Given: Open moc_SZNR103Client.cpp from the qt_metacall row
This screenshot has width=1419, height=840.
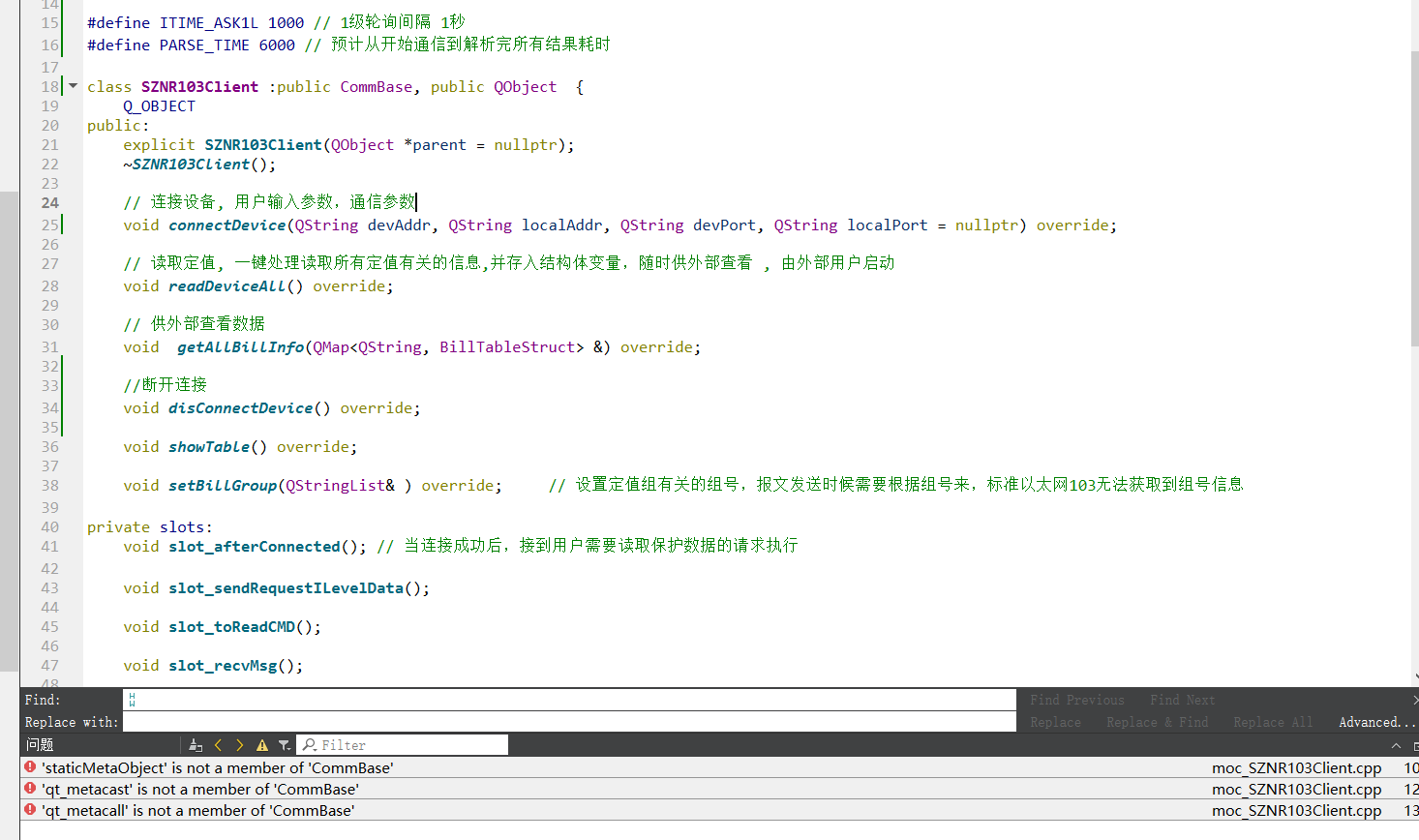Looking at the screenshot, I should (1297, 810).
